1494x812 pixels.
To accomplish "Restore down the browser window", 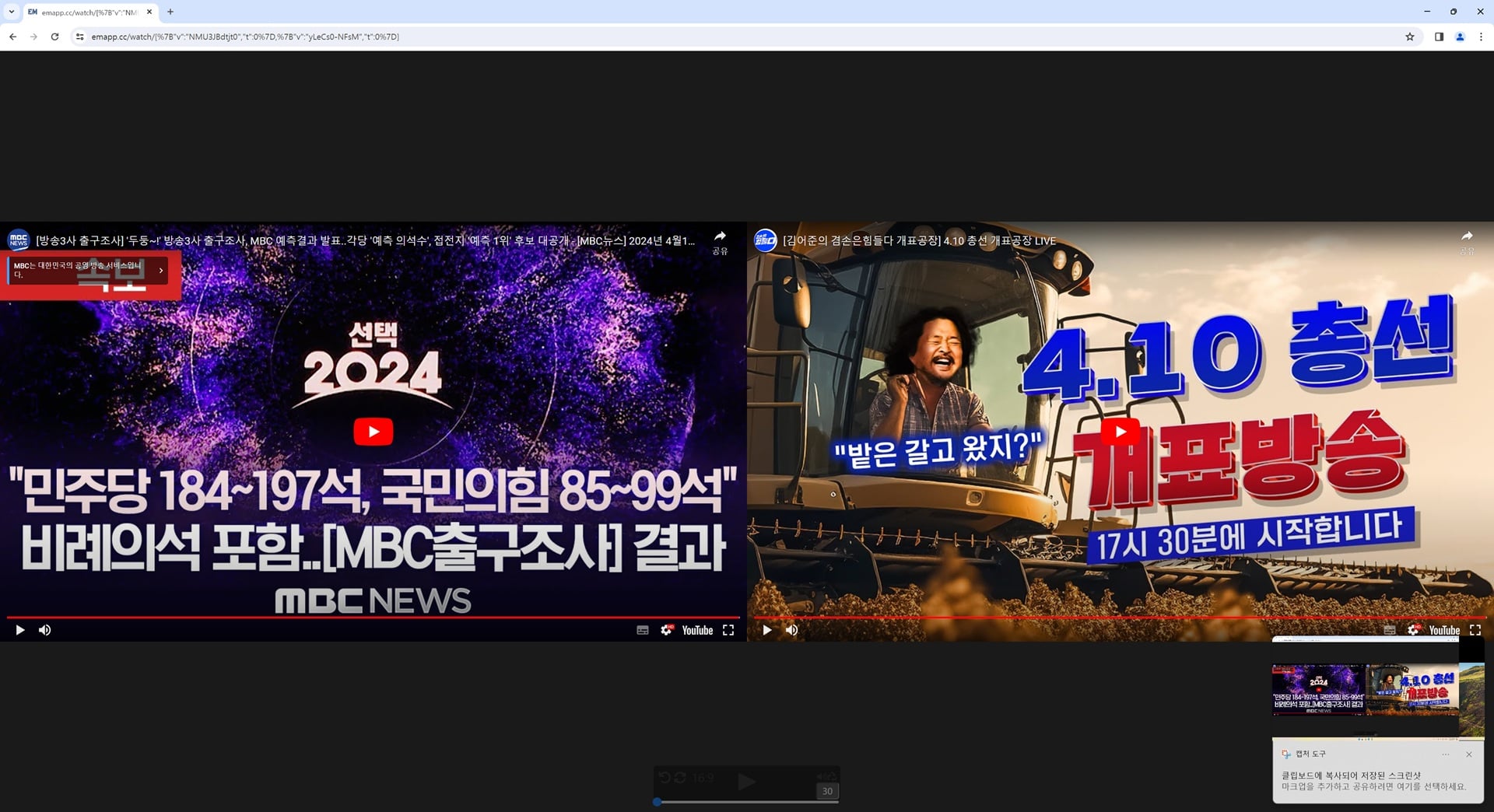I will click(x=1454, y=12).
